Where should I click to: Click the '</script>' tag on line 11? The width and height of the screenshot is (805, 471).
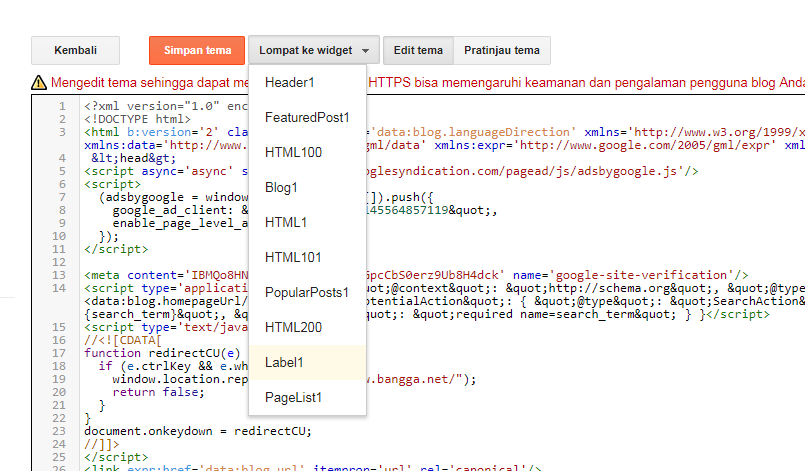[x=116, y=249]
